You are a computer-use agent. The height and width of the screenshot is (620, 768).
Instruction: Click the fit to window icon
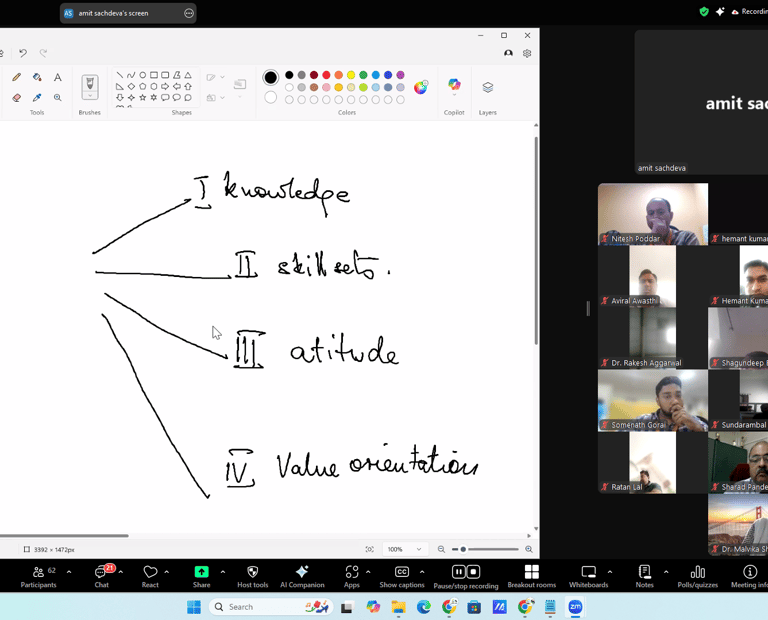(370, 549)
